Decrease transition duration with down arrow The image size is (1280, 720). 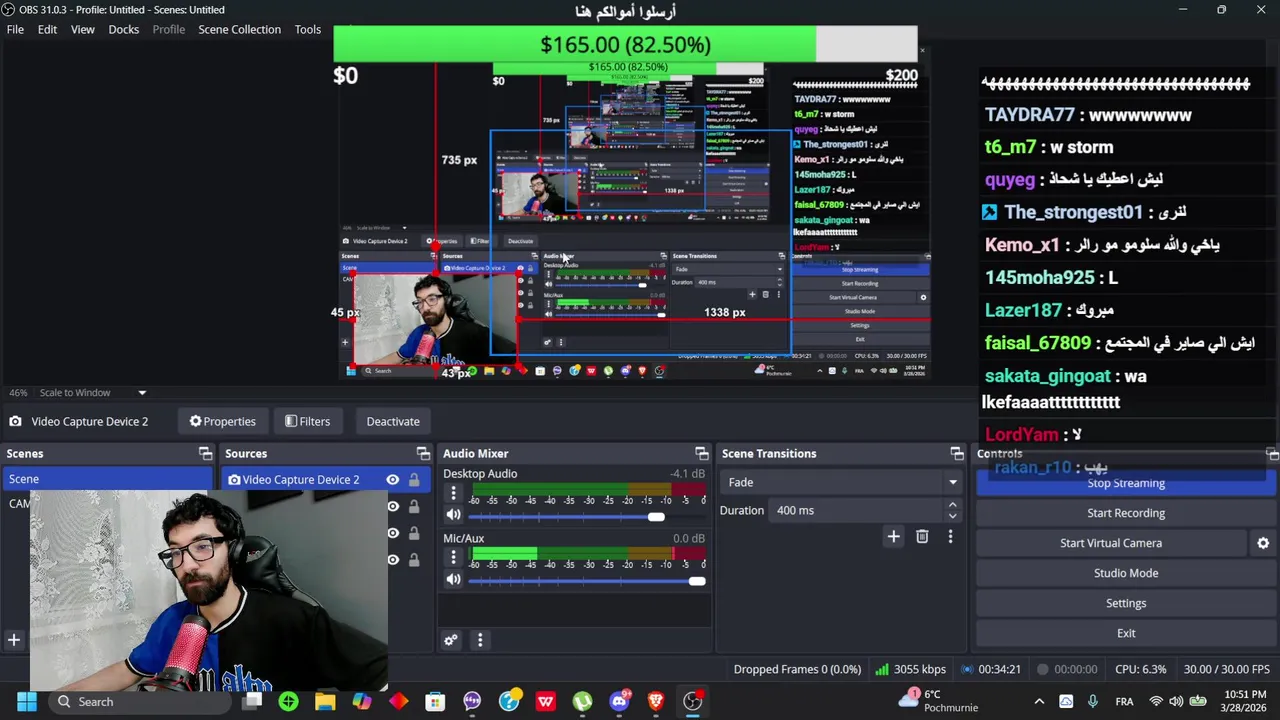click(x=952, y=516)
